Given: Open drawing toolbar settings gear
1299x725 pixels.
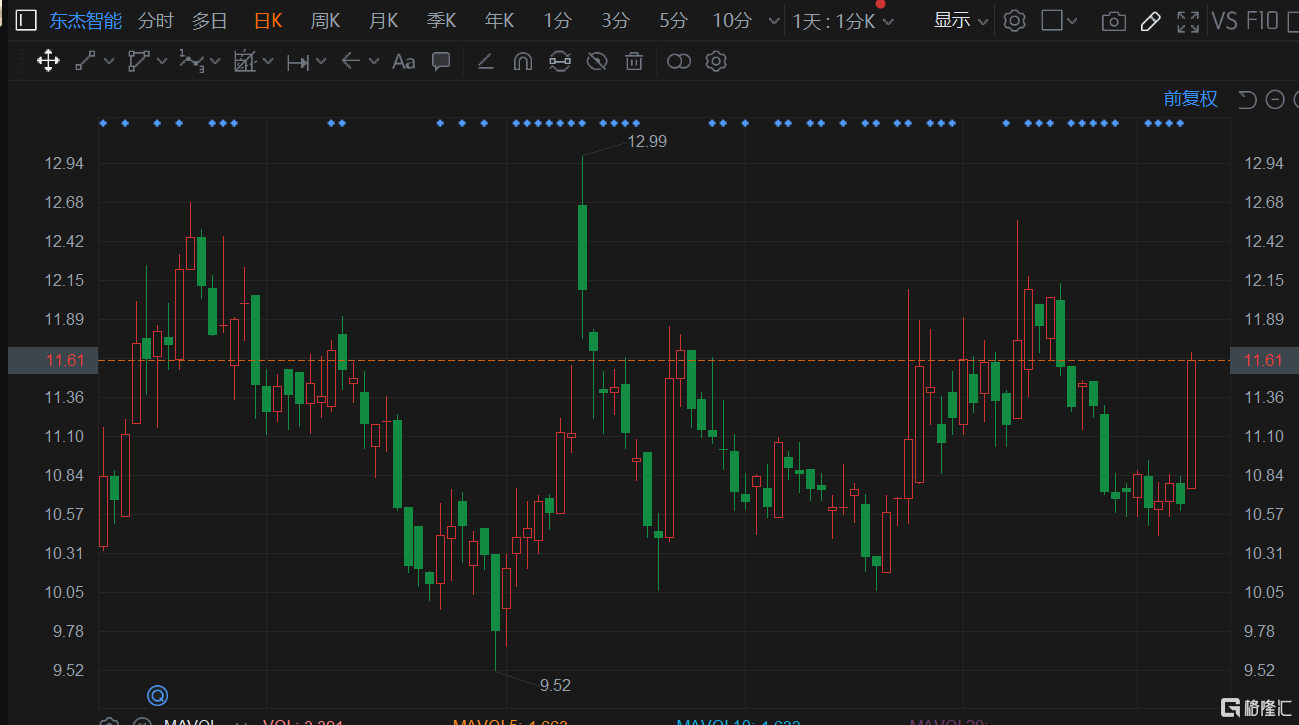Looking at the screenshot, I should [715, 62].
